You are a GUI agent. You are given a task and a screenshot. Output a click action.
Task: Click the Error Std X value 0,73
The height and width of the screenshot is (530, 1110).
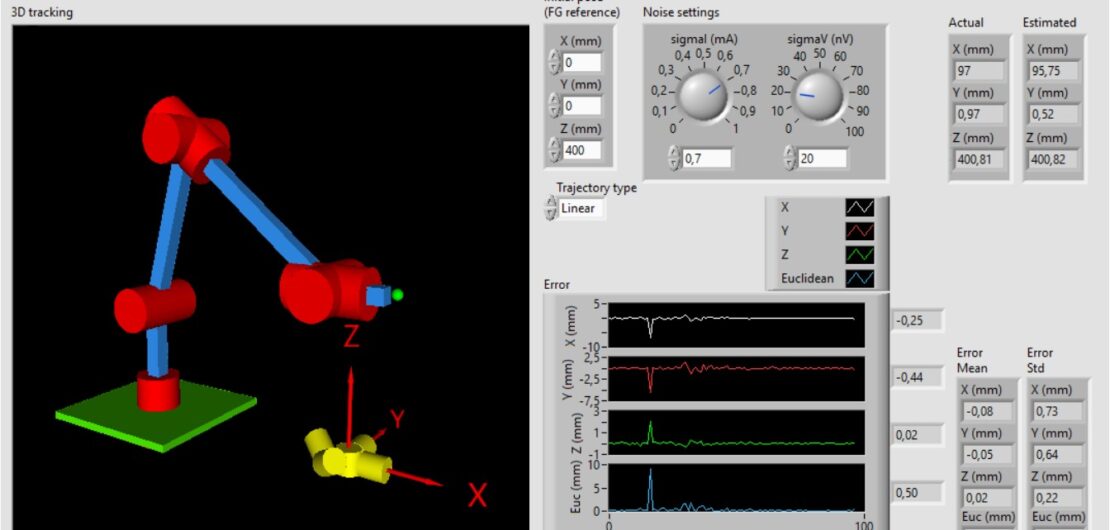point(1059,411)
